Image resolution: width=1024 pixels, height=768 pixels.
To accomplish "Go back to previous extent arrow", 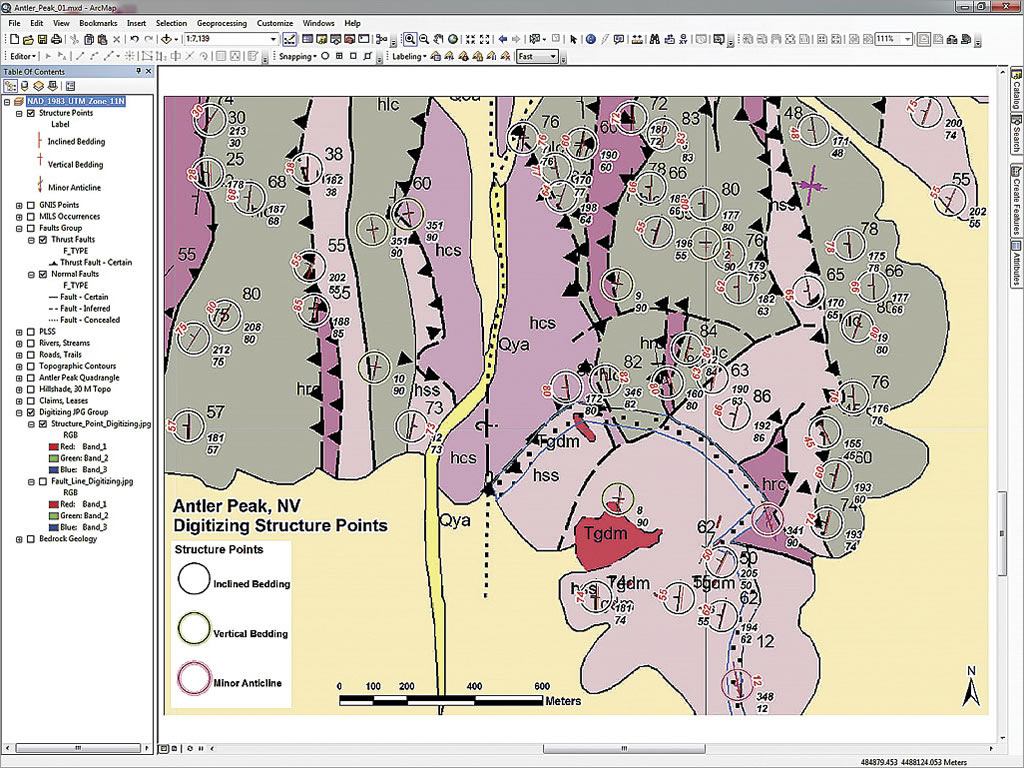I will tap(502, 40).
